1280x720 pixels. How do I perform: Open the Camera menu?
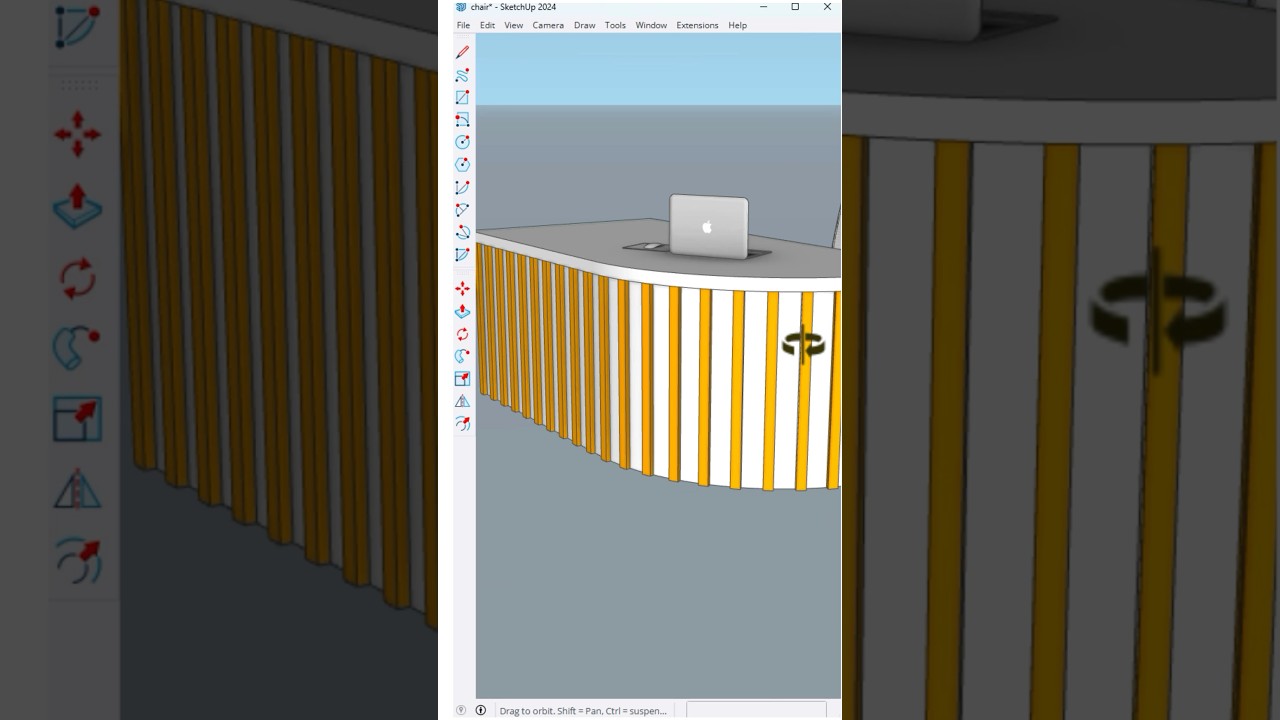pos(548,25)
